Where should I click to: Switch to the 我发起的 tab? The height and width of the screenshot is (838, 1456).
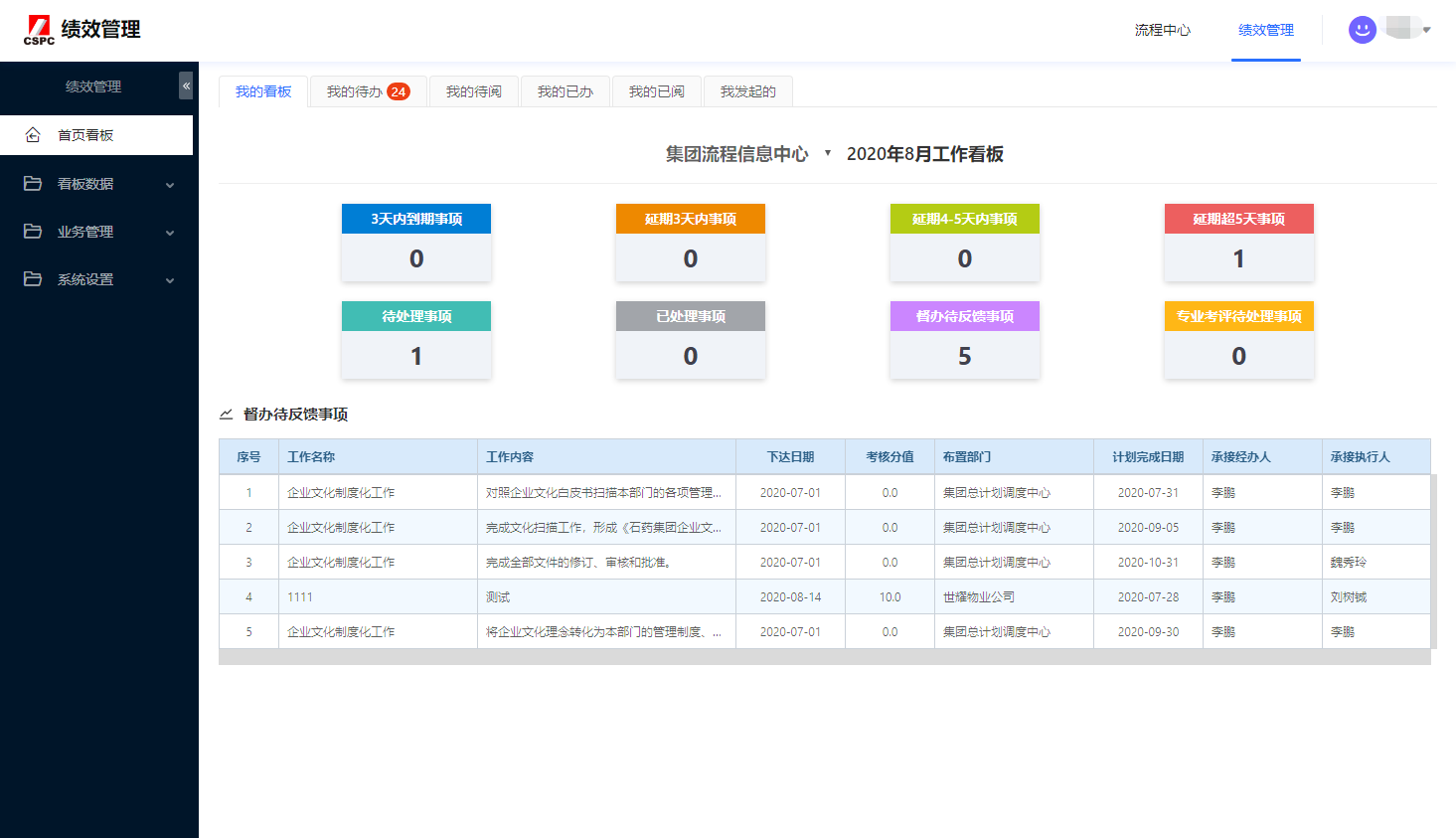coord(748,91)
